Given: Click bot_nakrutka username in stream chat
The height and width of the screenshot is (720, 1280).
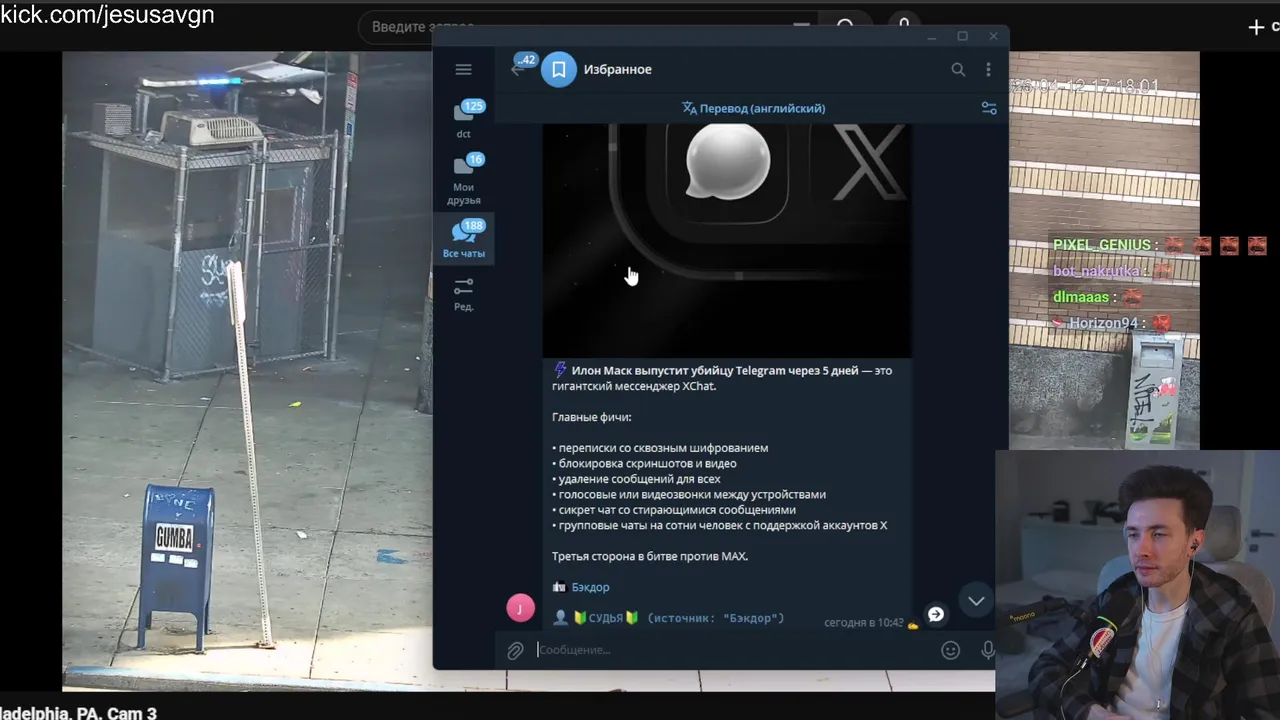Looking at the screenshot, I should pyautogui.click(x=1097, y=271).
